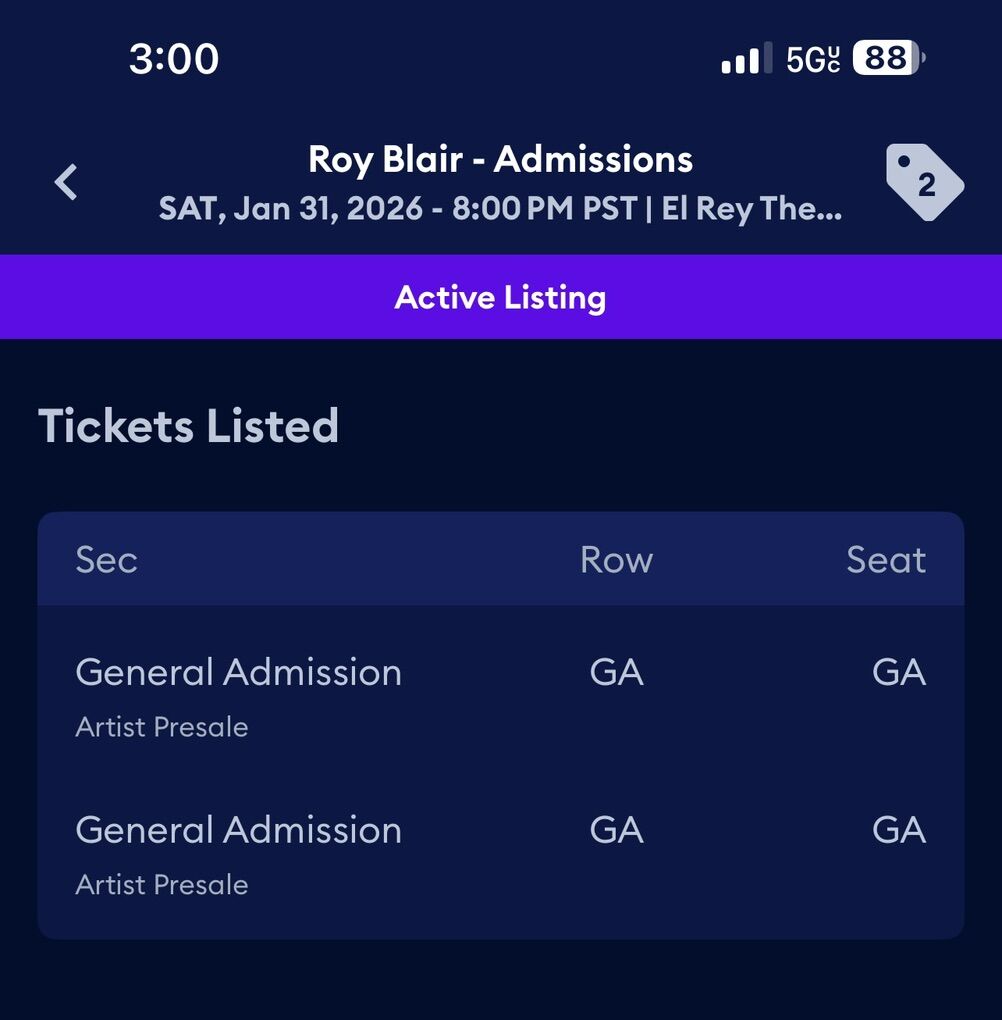
Task: Click the Seat column header
Action: (x=886, y=560)
